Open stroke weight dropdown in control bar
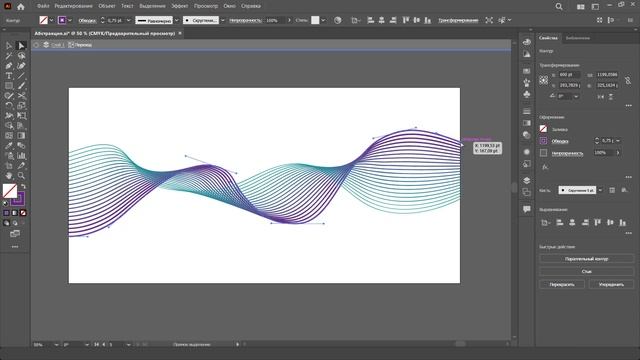Viewport: 640px width, 360px height. pyautogui.click(x=129, y=20)
